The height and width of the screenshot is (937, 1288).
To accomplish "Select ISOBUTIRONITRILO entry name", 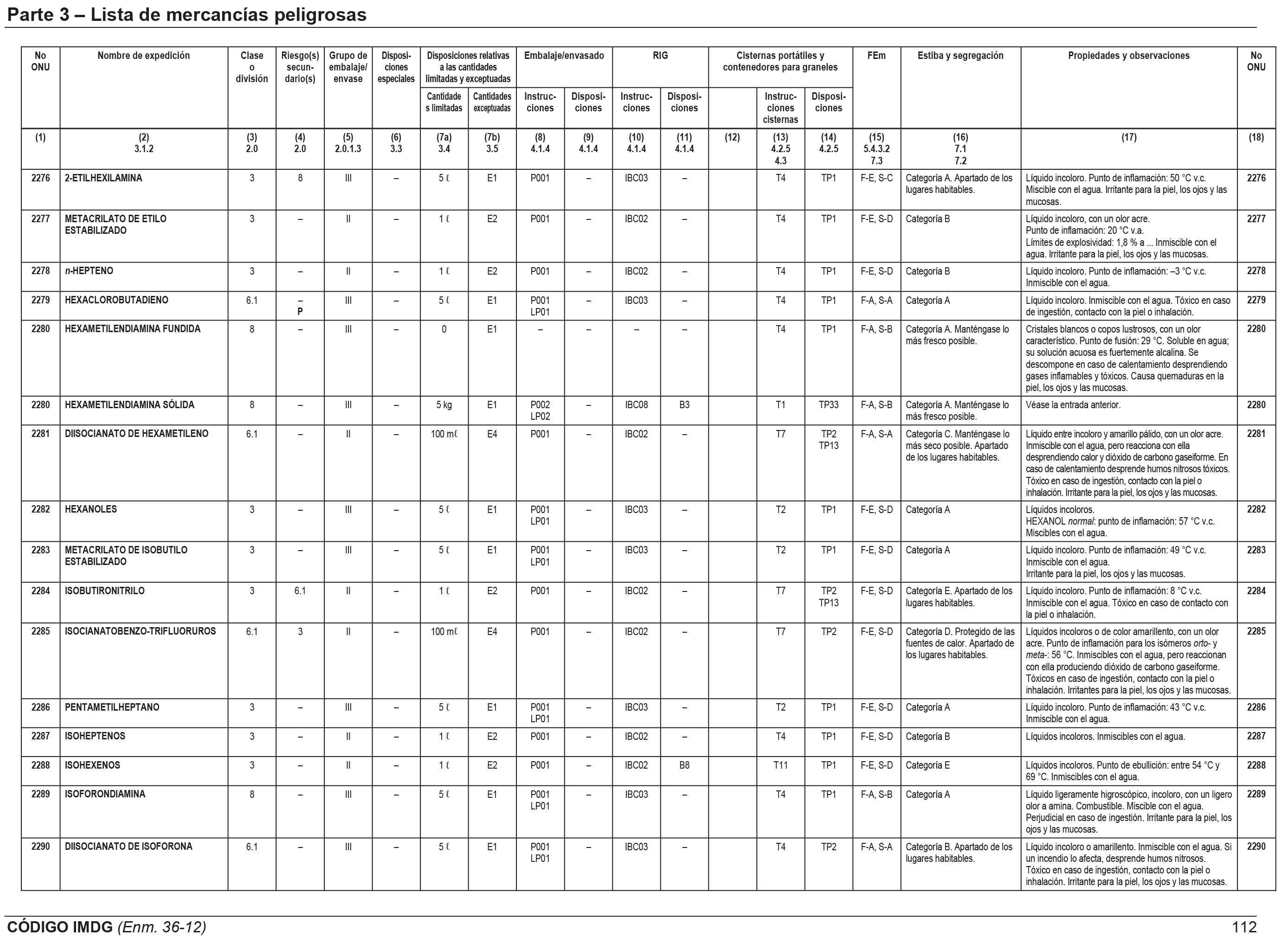I will (x=104, y=590).
